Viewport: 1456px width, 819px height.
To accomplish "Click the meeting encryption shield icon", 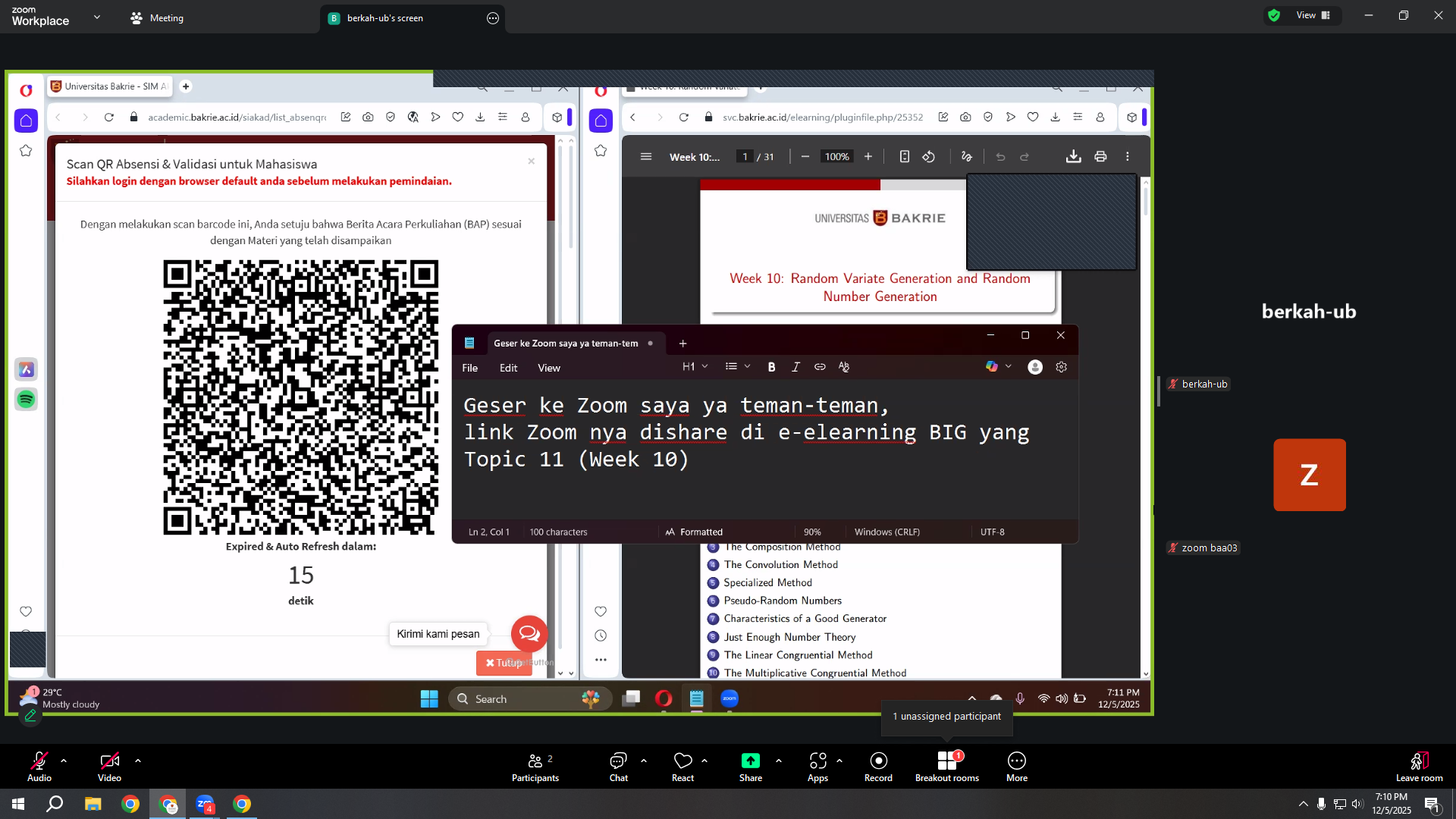I will (1274, 15).
